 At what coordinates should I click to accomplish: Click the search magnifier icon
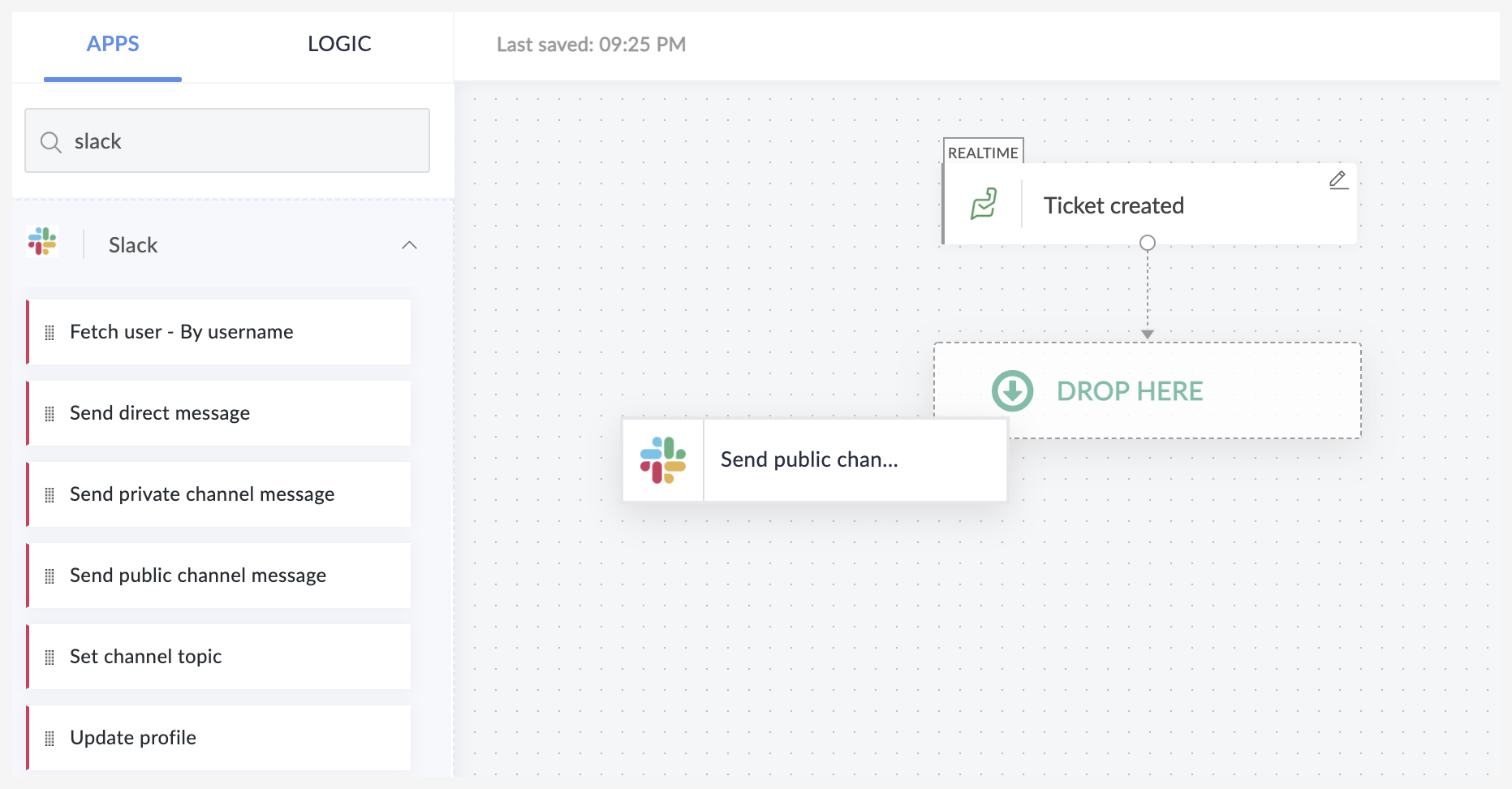coord(51,142)
